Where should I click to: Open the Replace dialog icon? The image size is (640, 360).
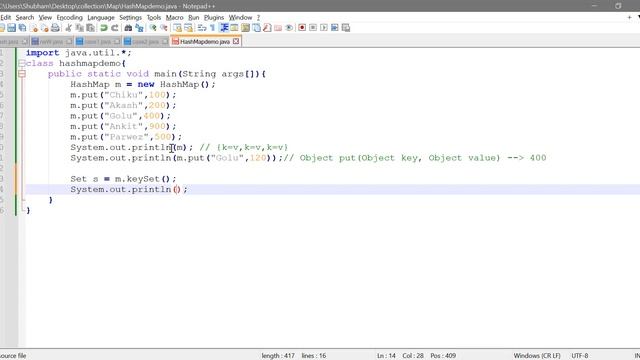(139, 28)
